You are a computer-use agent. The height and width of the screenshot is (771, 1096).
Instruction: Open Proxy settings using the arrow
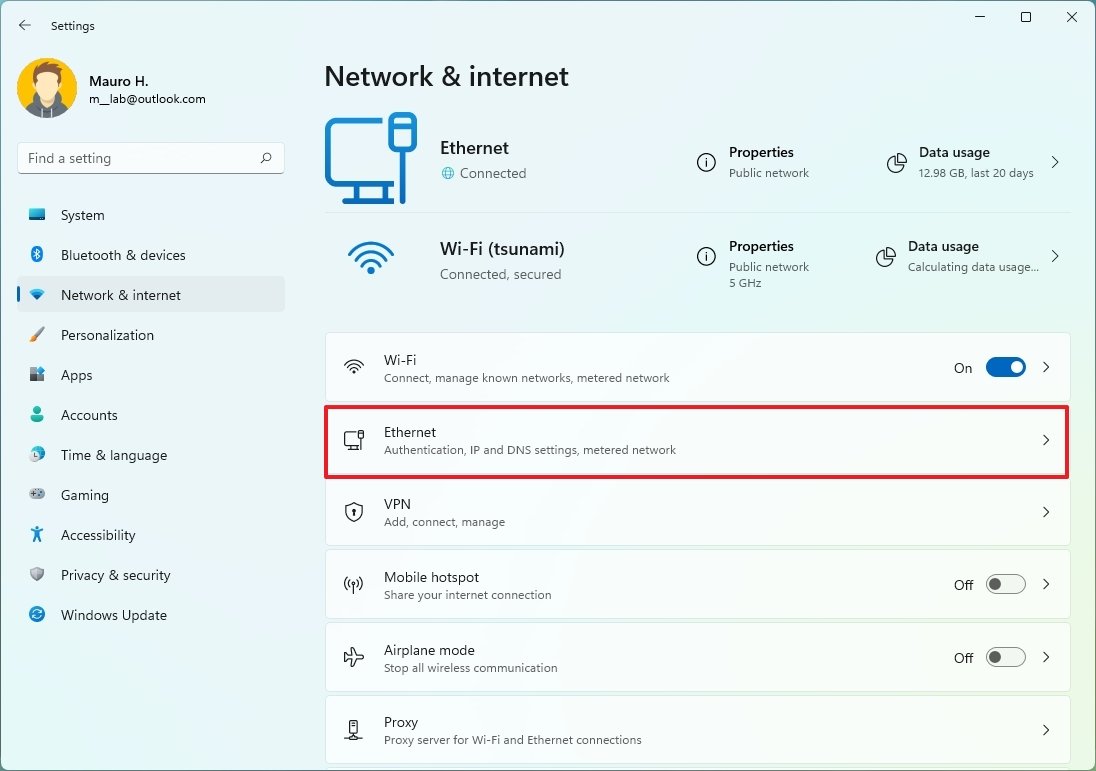click(1046, 730)
